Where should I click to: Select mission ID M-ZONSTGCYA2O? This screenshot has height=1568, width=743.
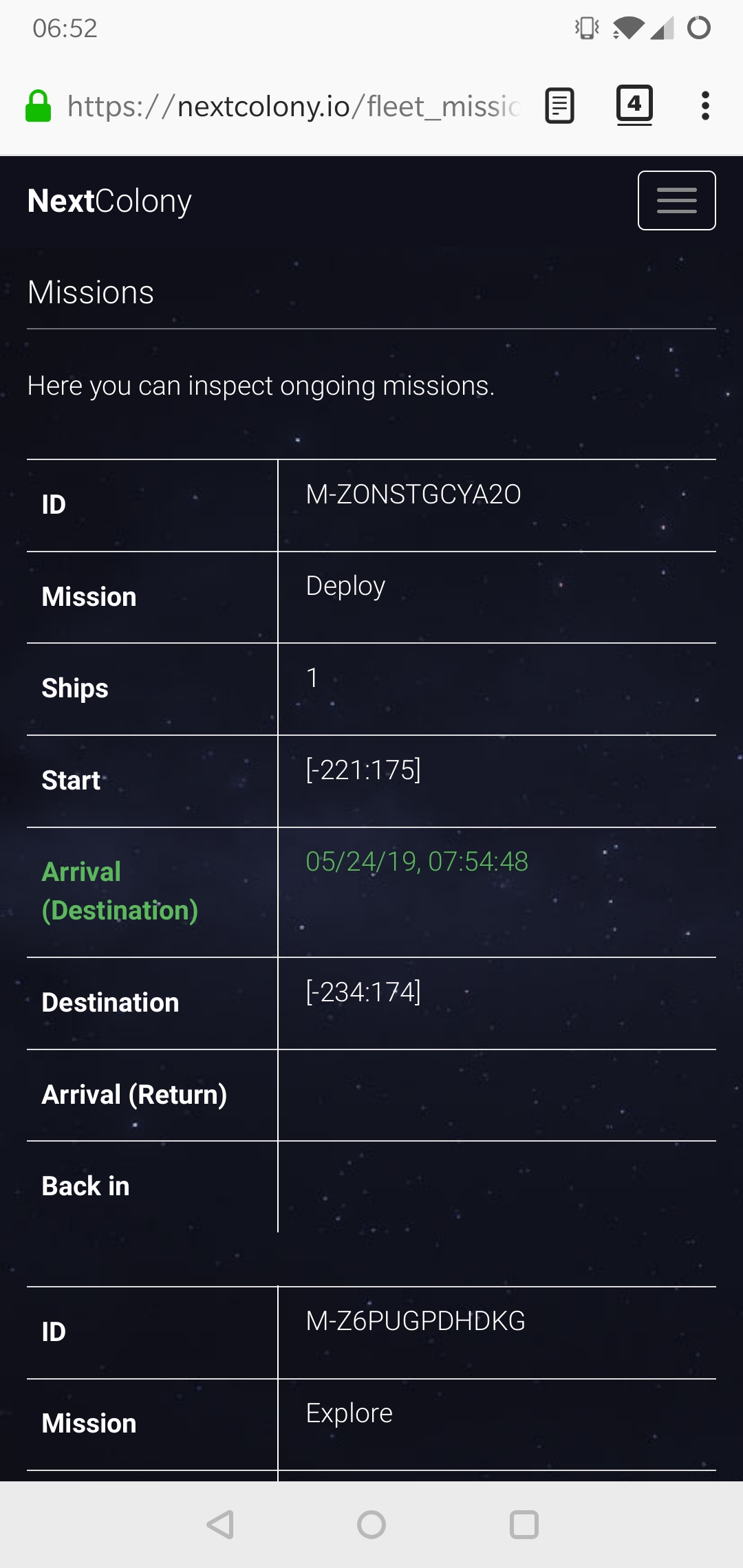(x=413, y=494)
